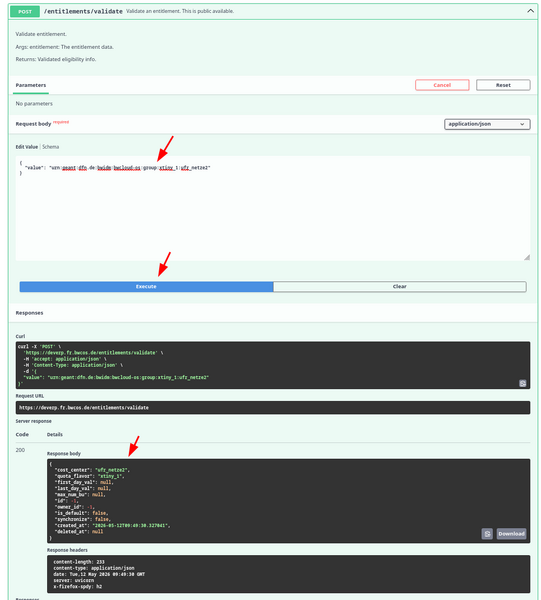Image resolution: width=541 pixels, height=600 pixels.
Task: Copy the response body to clipboard
Action: click(487, 534)
